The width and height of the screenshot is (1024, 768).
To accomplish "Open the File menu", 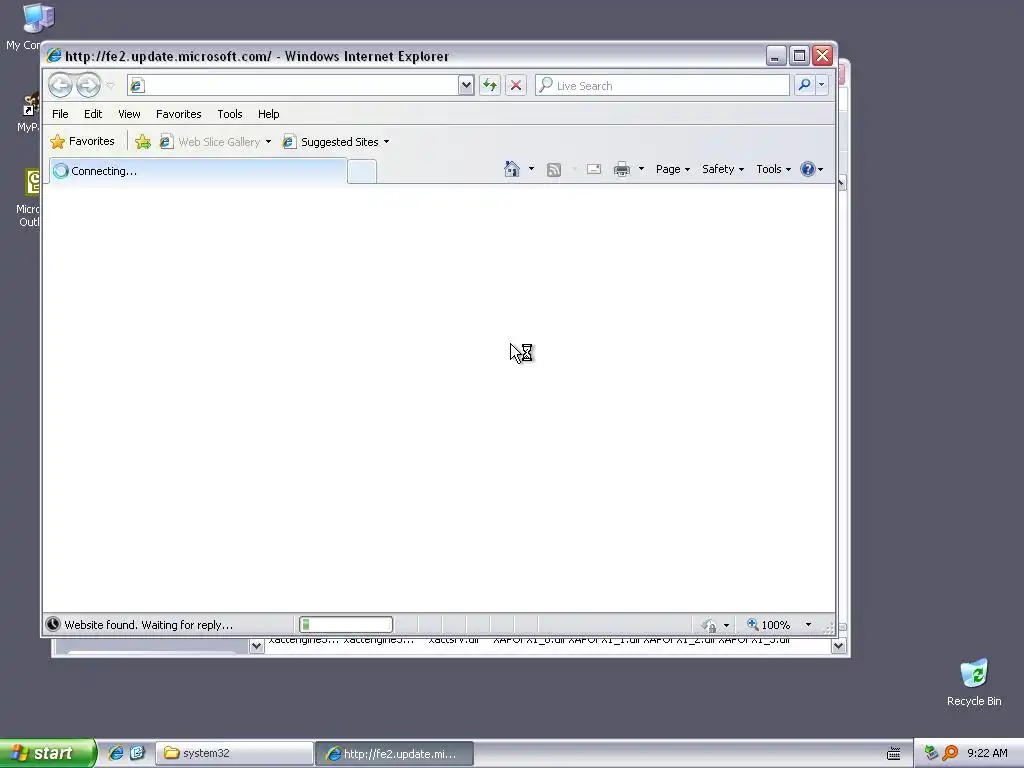I will [x=60, y=114].
